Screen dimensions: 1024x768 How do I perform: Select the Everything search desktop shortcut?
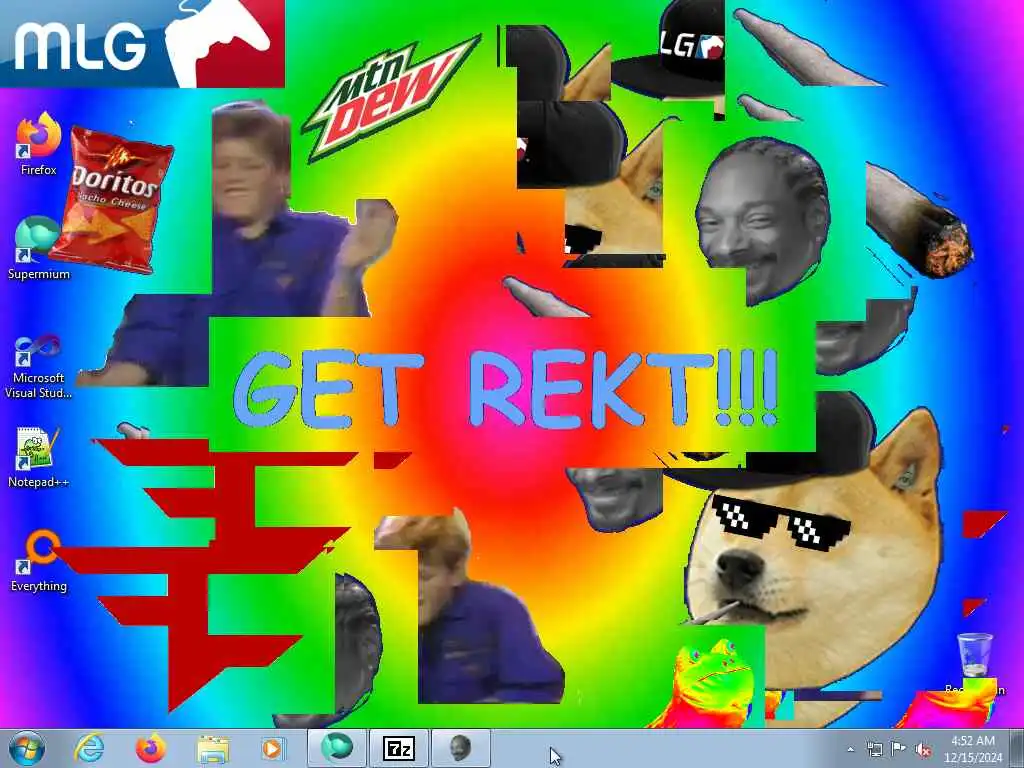tap(38, 562)
